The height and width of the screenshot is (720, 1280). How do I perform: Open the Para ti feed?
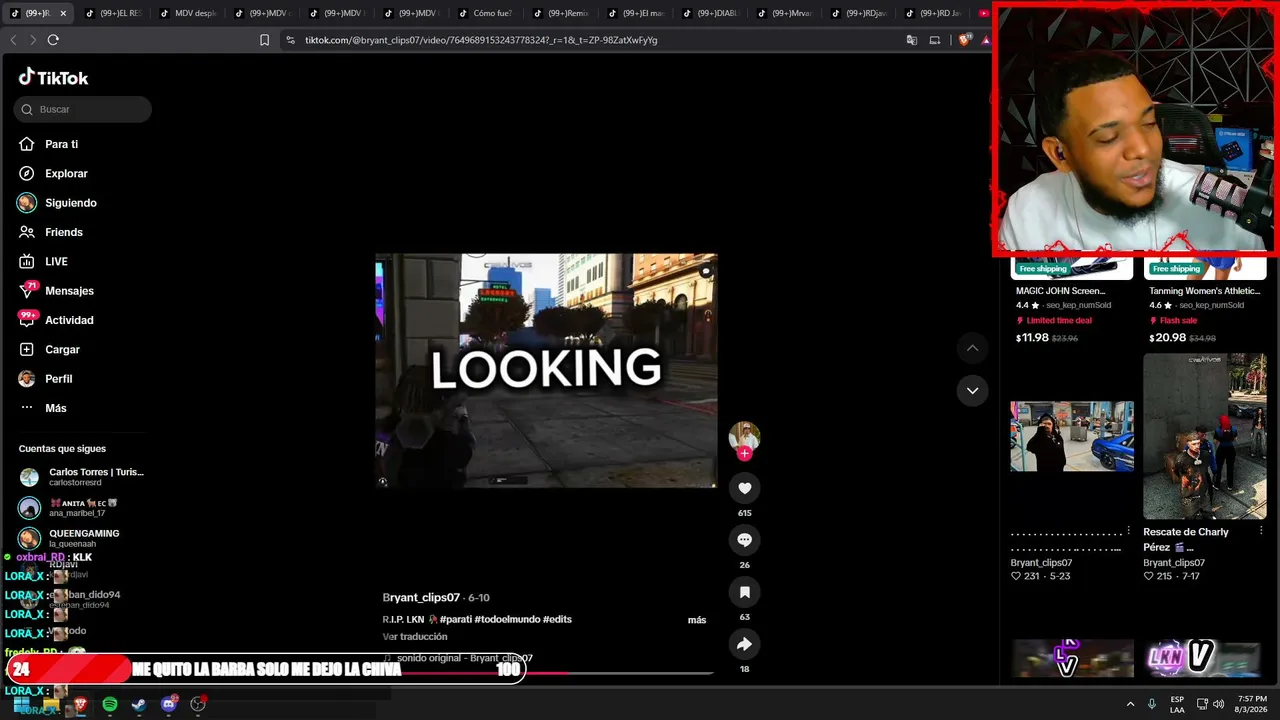pyautogui.click(x=61, y=144)
